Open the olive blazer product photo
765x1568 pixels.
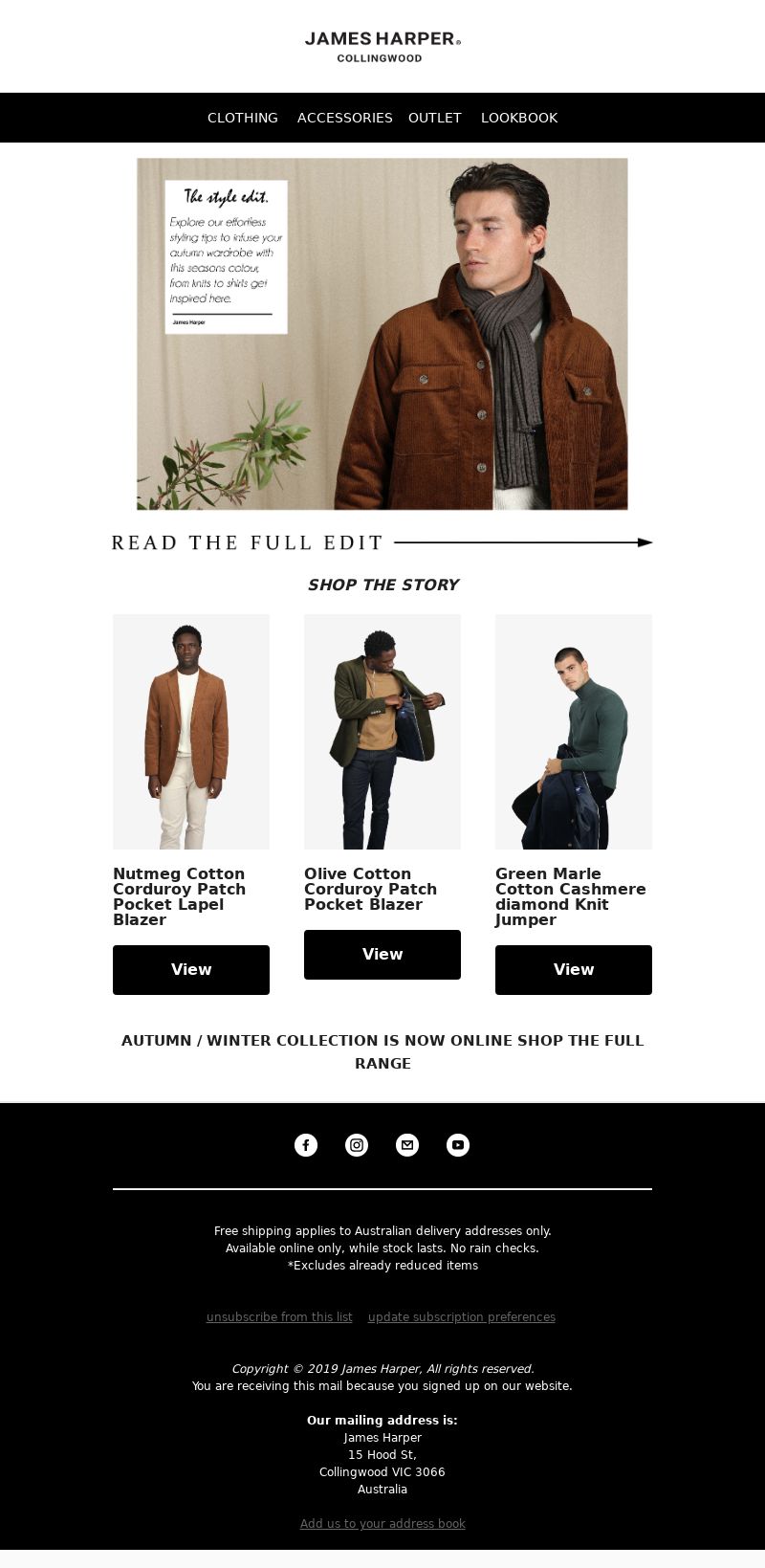tap(382, 732)
